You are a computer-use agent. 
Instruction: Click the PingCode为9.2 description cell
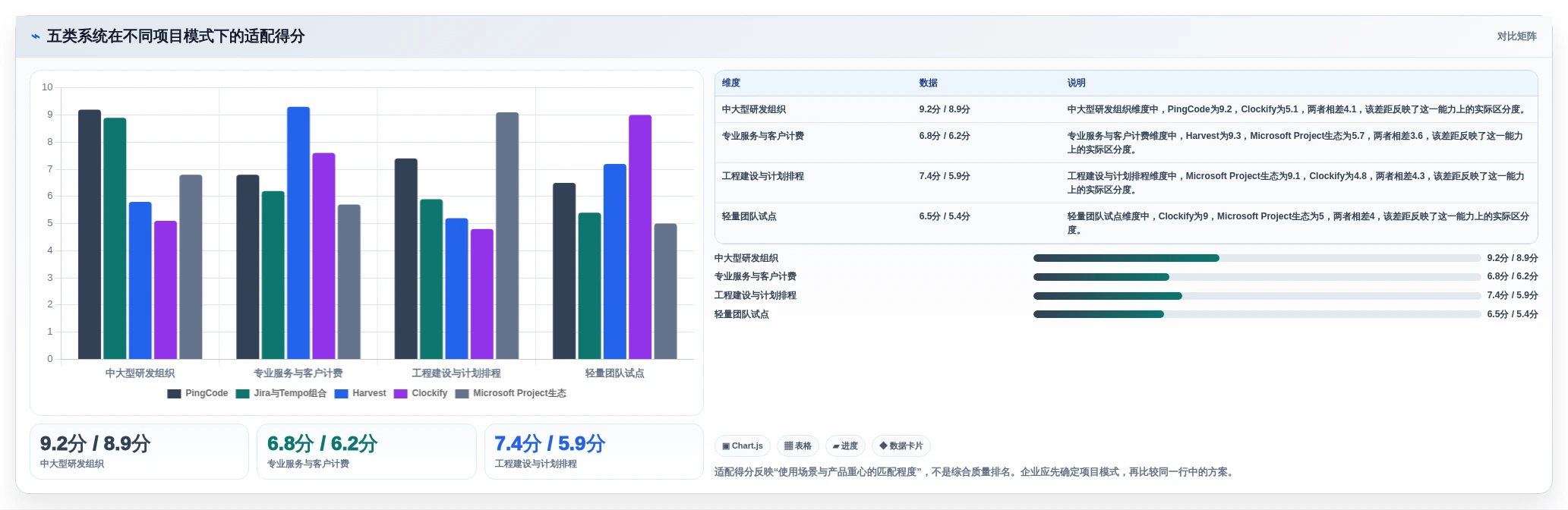click(x=1298, y=109)
